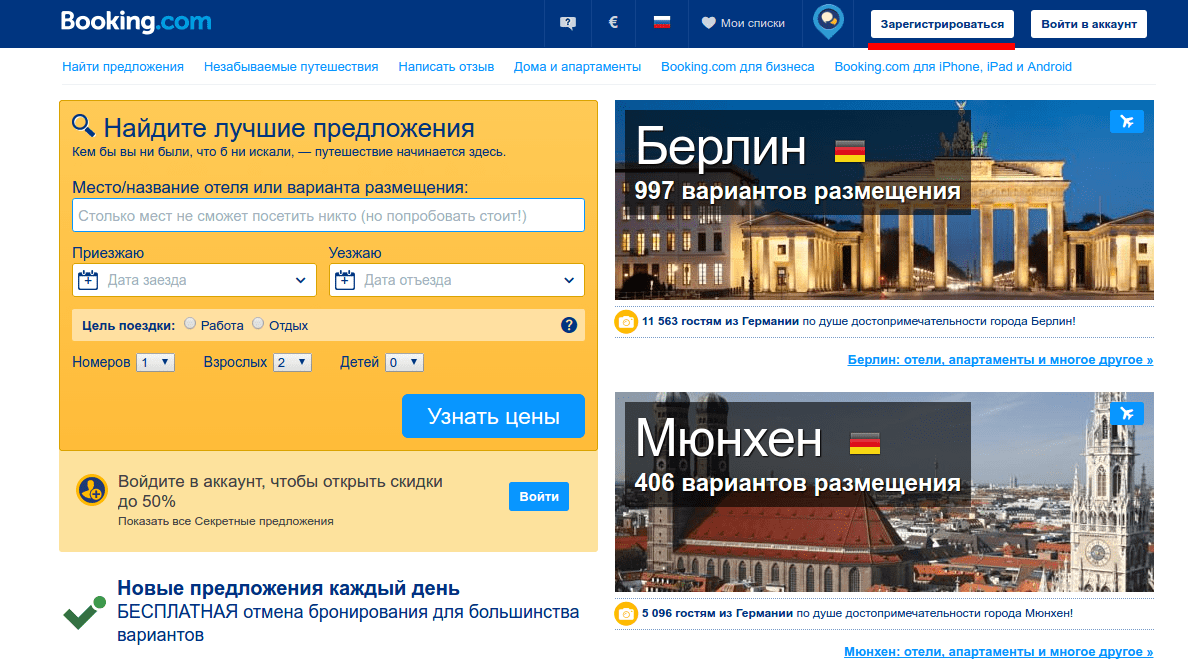Click the help circle next to Цель поездки
1188x668 pixels.
pyautogui.click(x=569, y=324)
